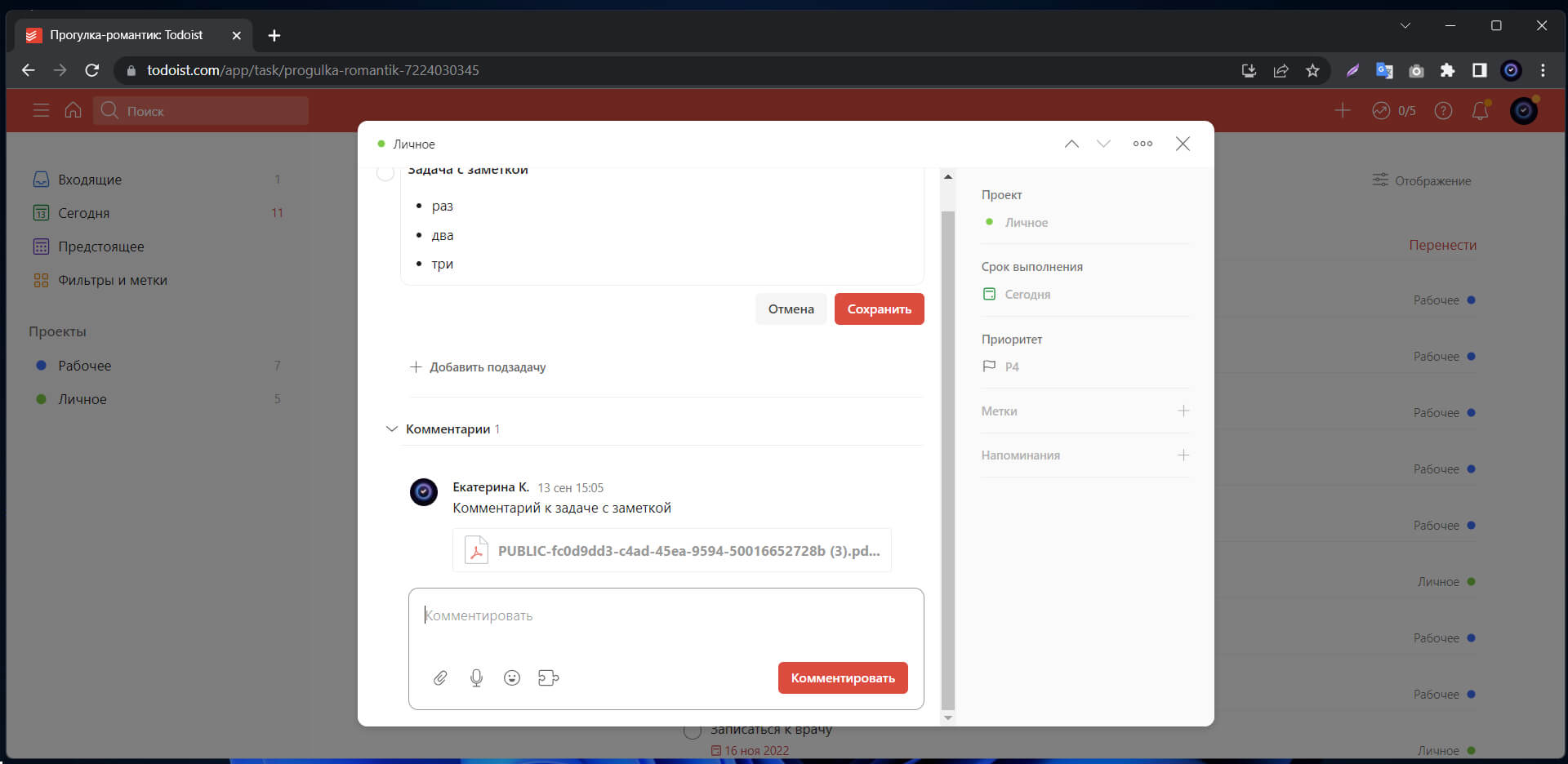
Task: Click Екатерина К. avatar in comment
Action: tap(423, 492)
